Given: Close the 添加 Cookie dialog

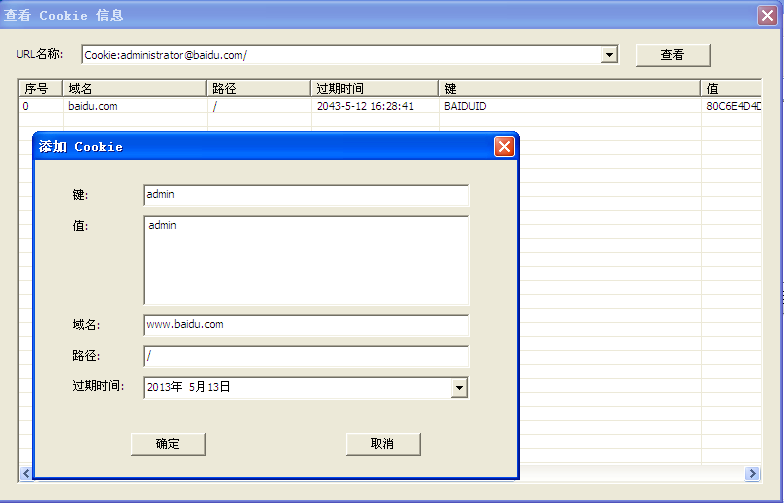Looking at the screenshot, I should pos(504,147).
